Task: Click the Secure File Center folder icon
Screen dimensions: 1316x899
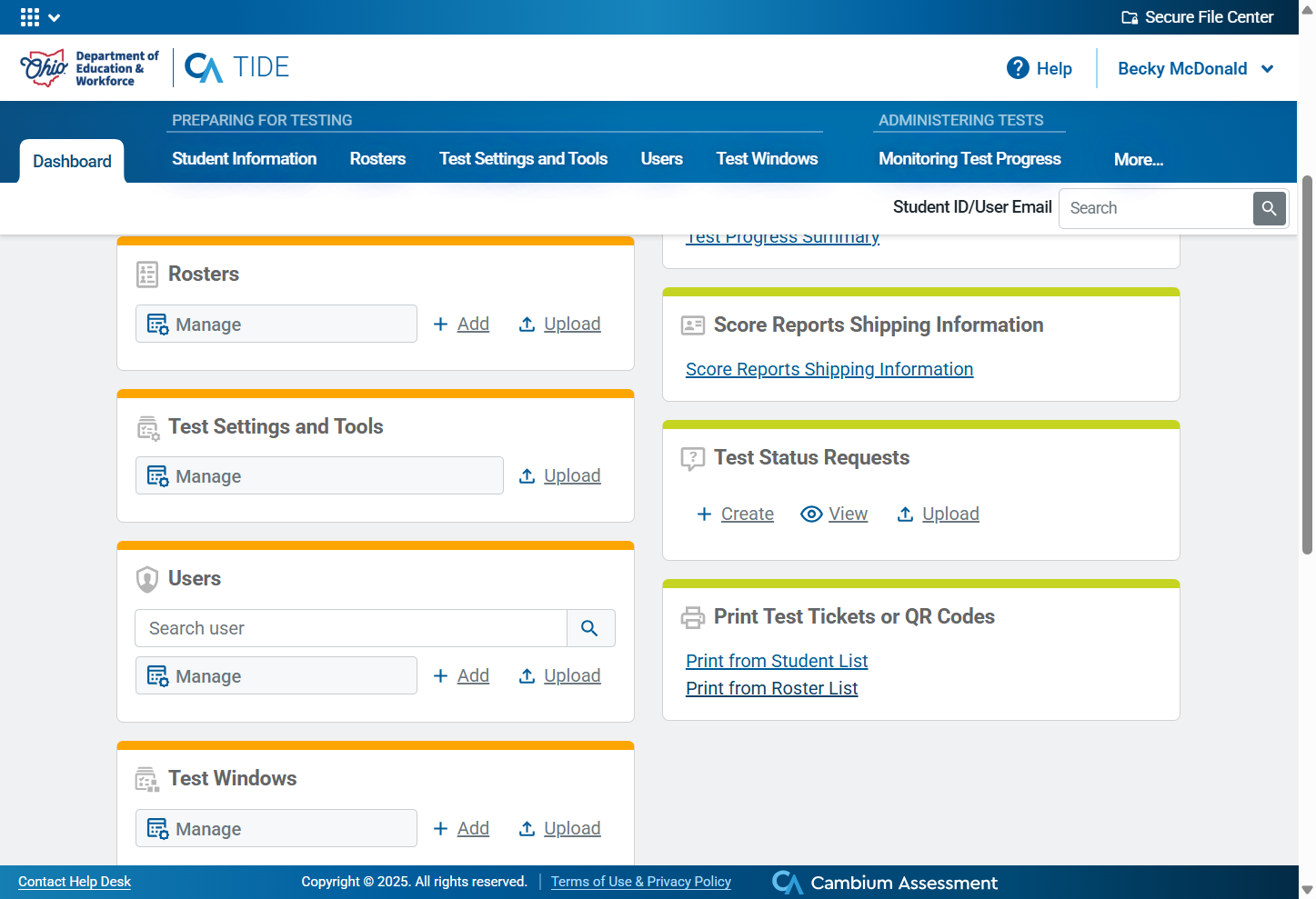Action: coord(1130,17)
